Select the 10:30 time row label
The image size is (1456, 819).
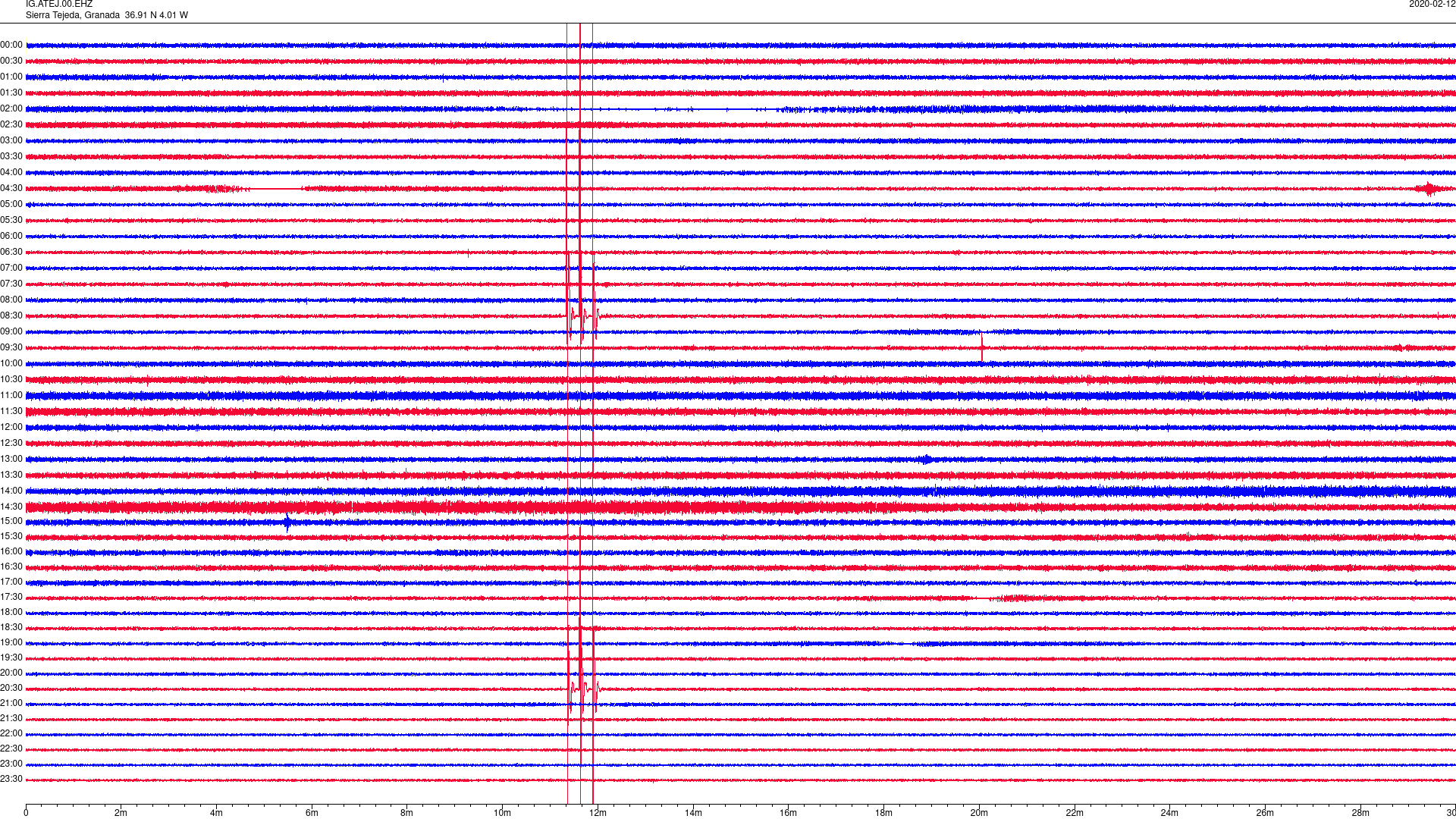tap(11, 379)
